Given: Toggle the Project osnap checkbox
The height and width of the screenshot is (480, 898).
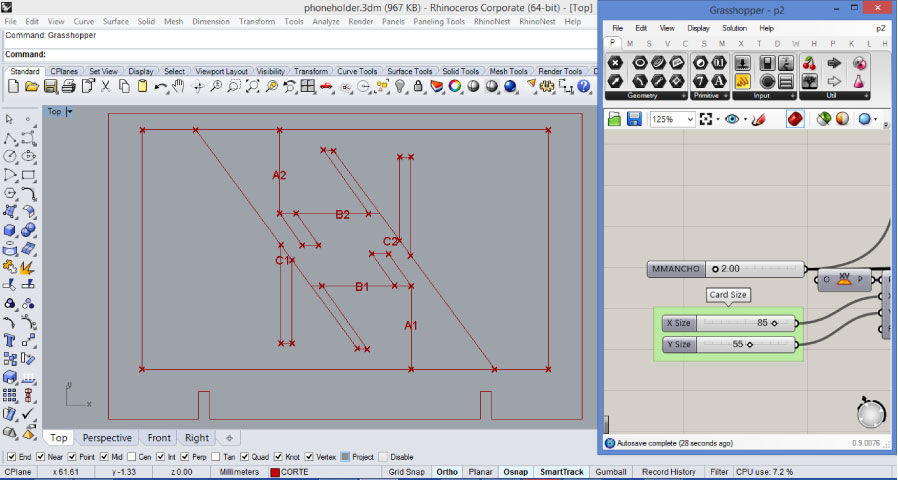Looking at the screenshot, I should (x=345, y=457).
